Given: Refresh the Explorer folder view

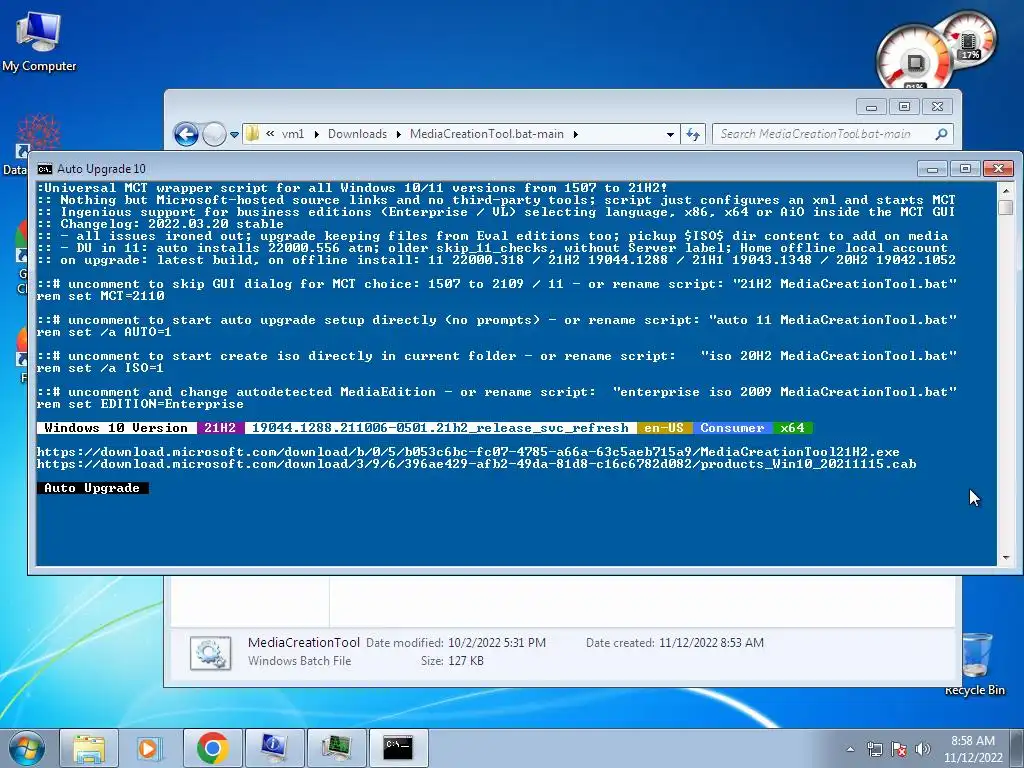Looking at the screenshot, I should click(693, 135).
